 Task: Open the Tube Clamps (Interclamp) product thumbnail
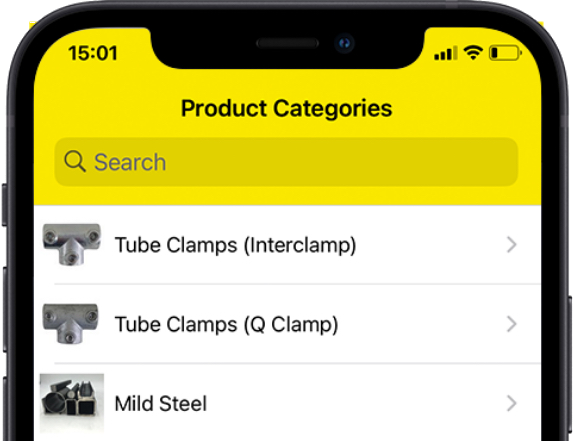(72, 244)
